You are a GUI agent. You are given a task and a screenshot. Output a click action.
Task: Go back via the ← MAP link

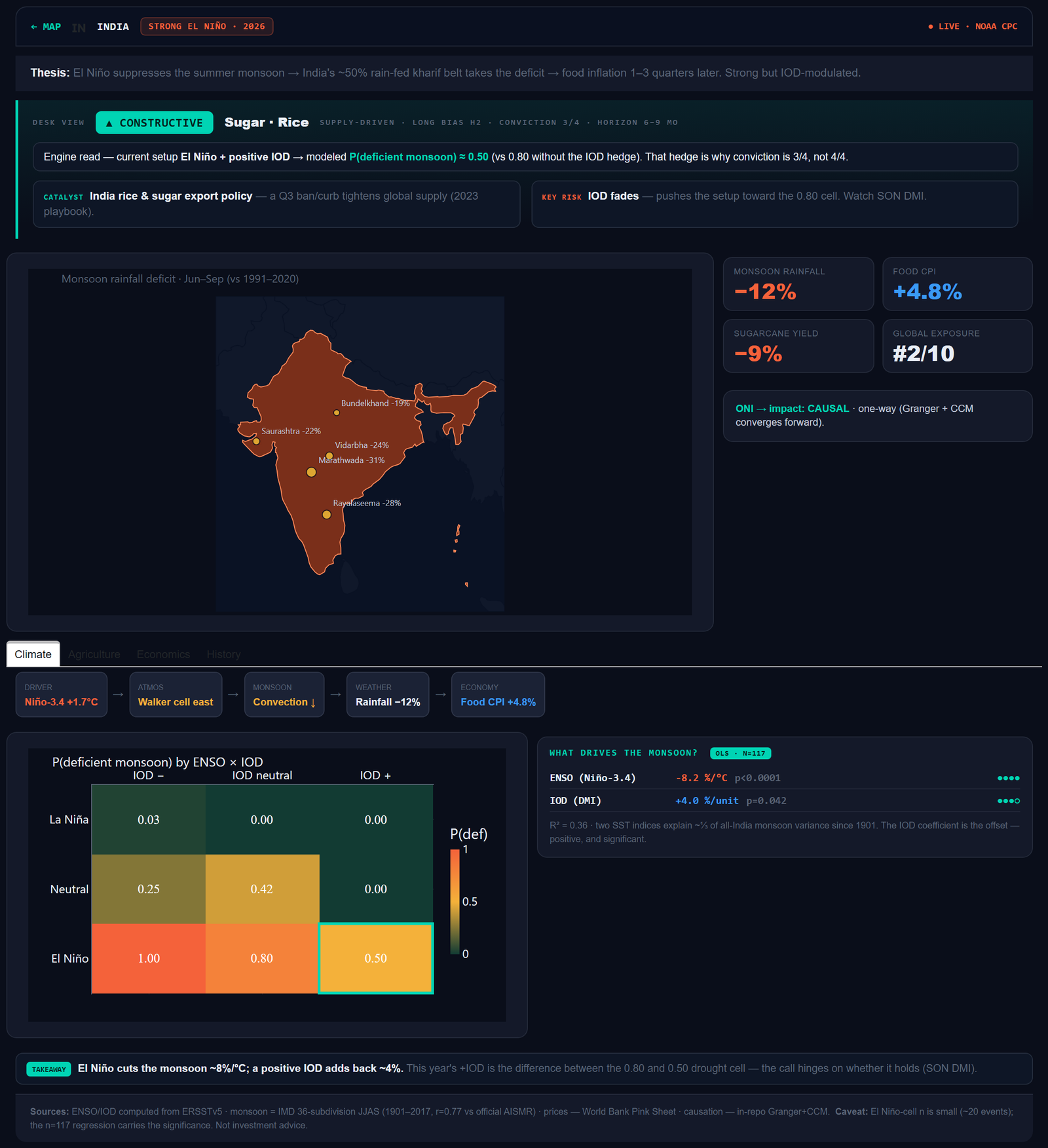[45, 27]
